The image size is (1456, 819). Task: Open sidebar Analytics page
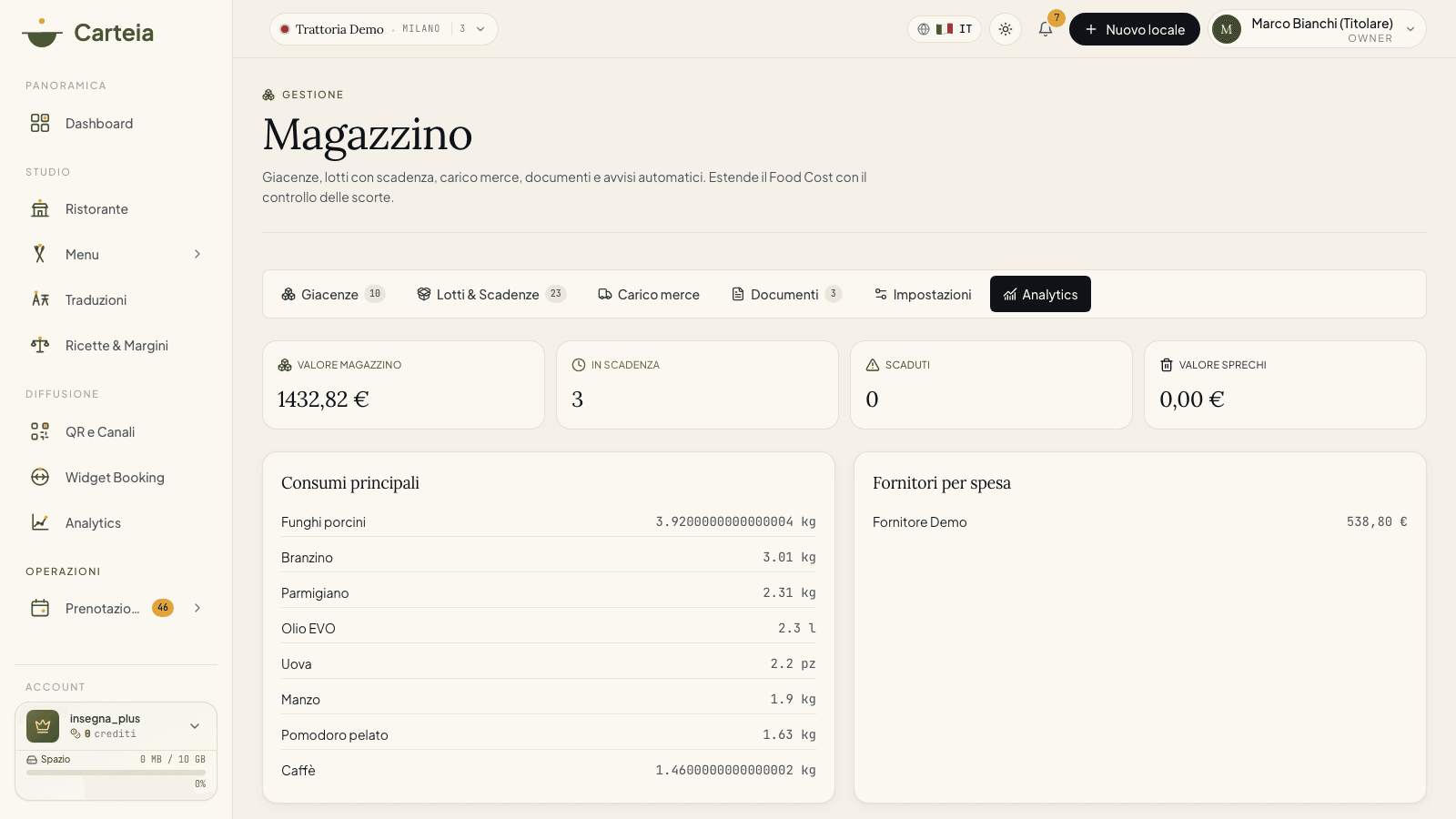coord(116,523)
